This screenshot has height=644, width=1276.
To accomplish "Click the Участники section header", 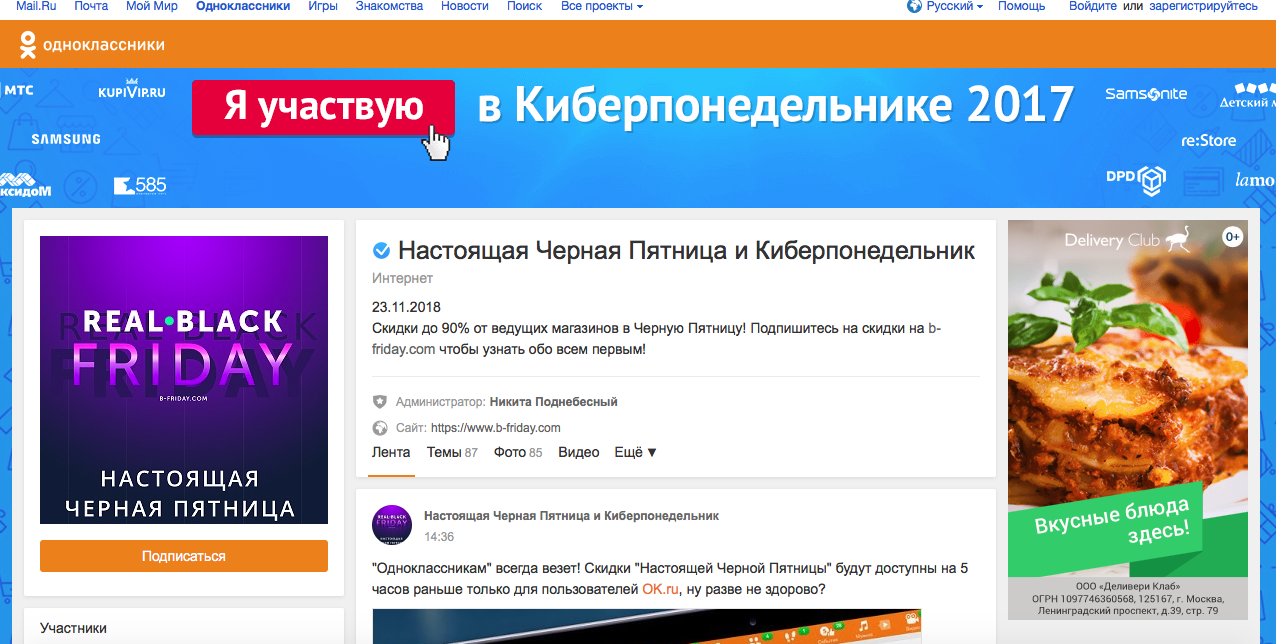I will pyautogui.click(x=73, y=628).
